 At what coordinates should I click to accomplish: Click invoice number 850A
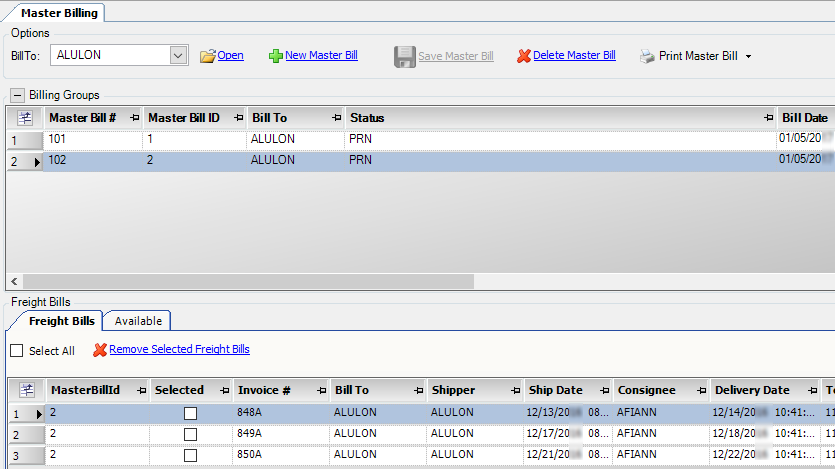coord(249,454)
